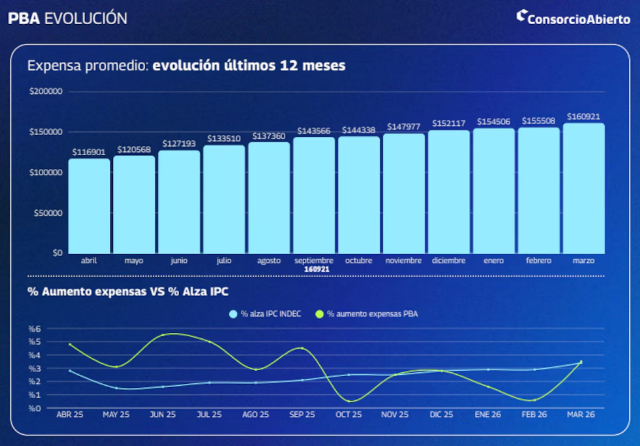
Task: Click the enero bar showing $154506
Action: tap(494, 190)
